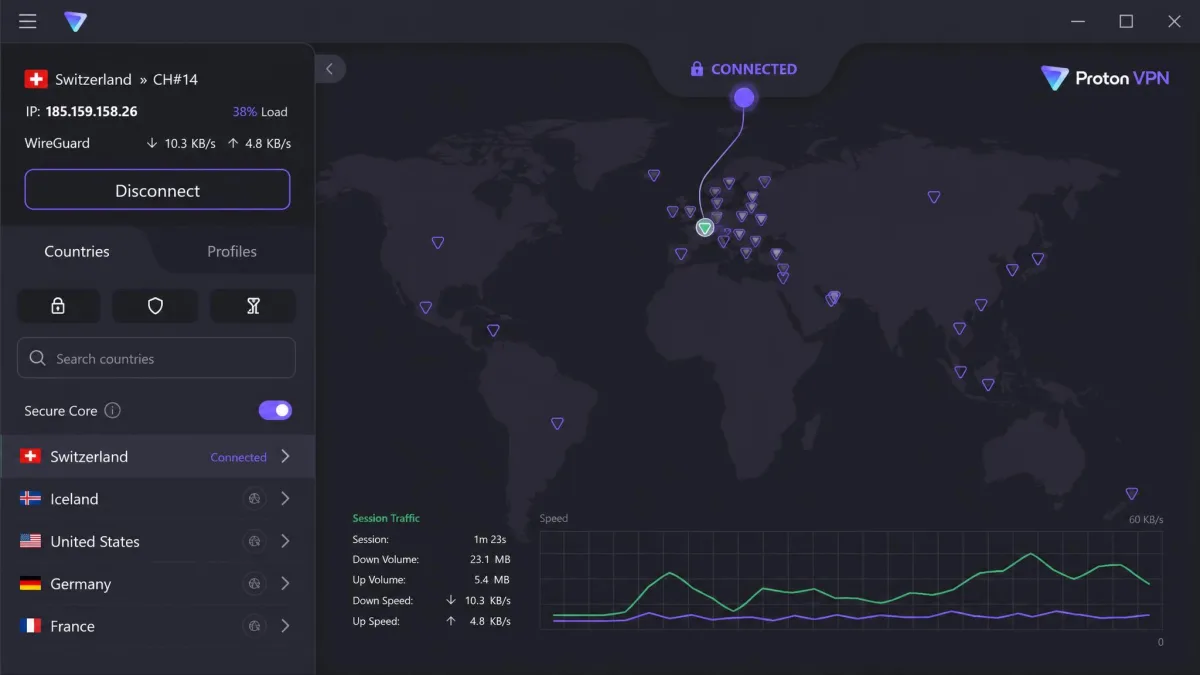This screenshot has height=675, width=1200.
Task: Click the WireGuard protocol label
Action: pos(57,143)
